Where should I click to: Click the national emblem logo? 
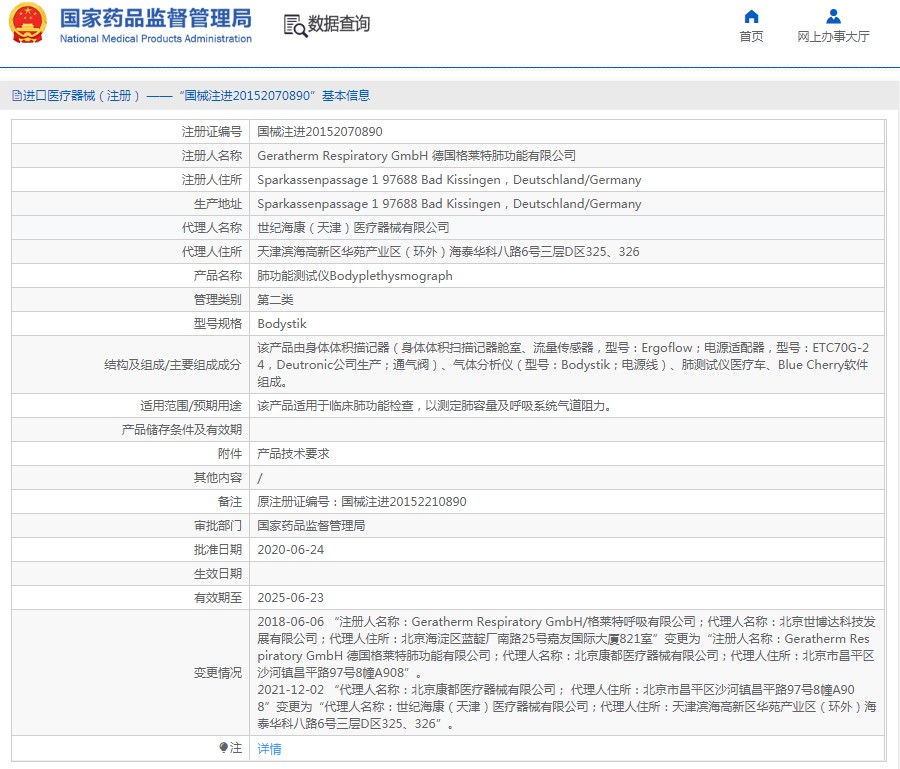[28, 25]
